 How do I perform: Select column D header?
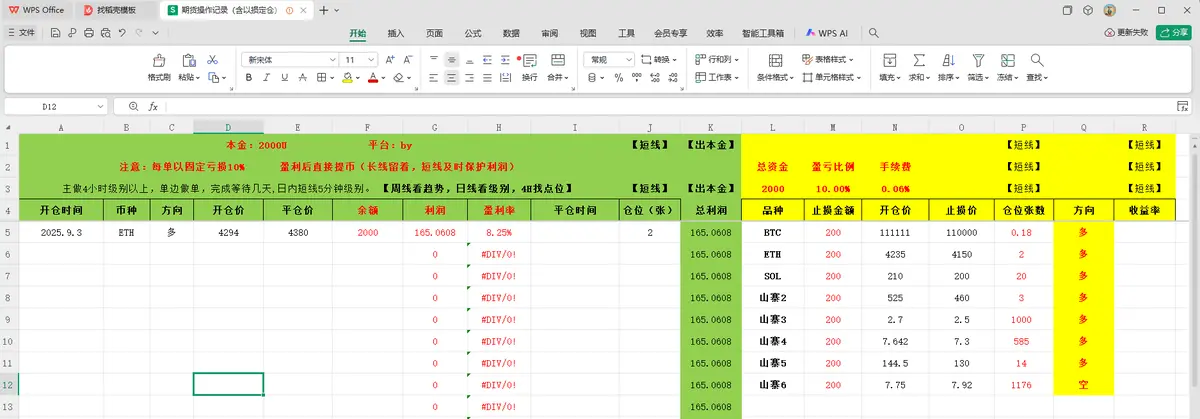point(228,127)
